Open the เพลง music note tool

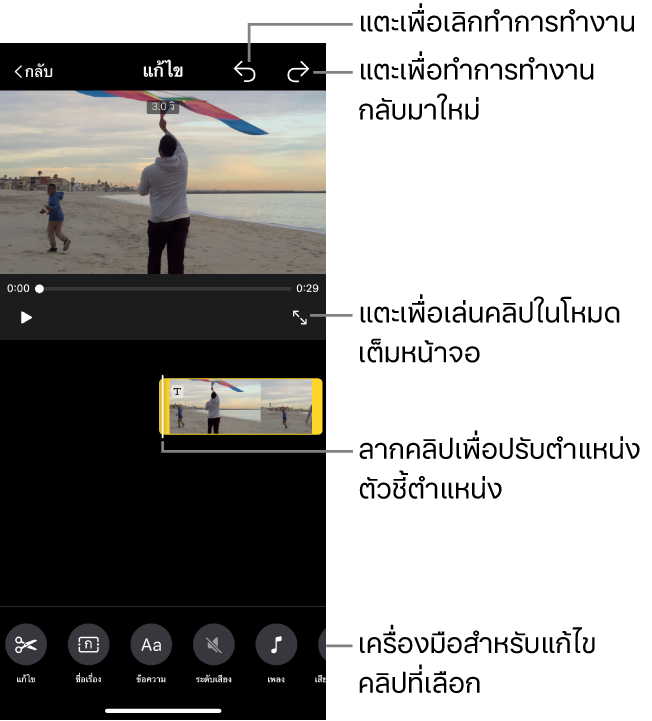coord(276,645)
